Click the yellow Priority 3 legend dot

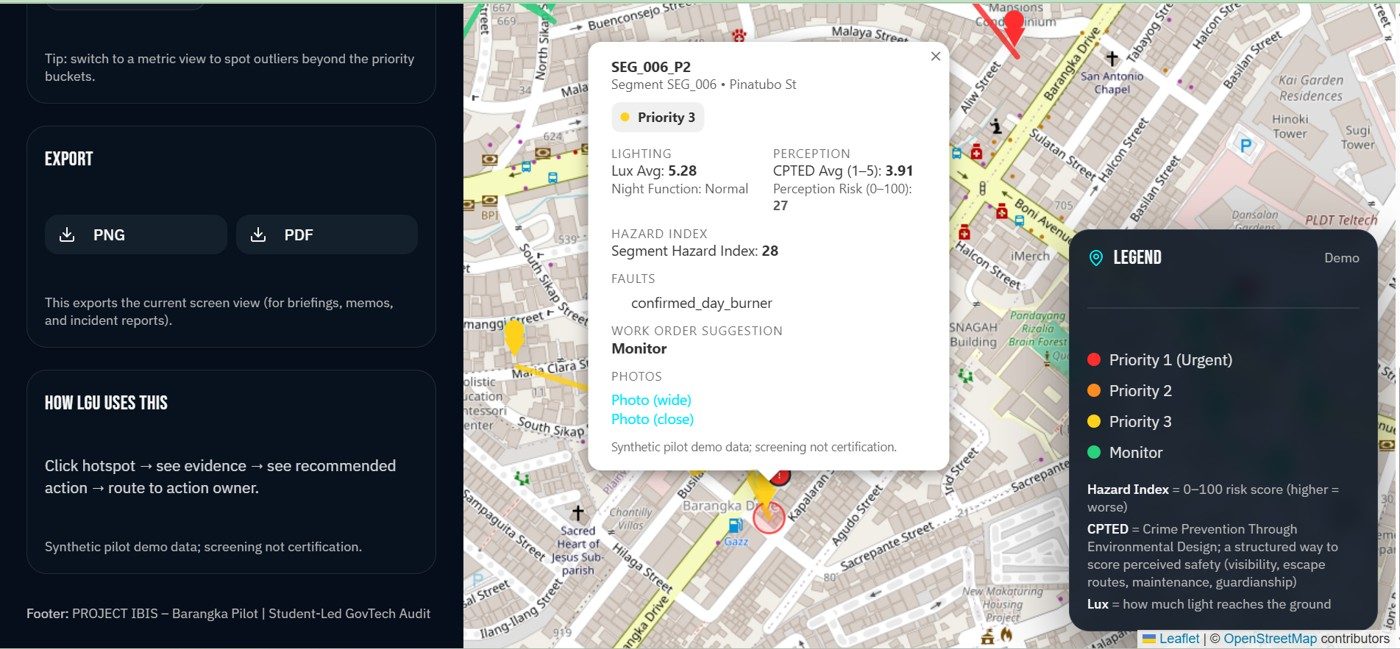click(1094, 422)
